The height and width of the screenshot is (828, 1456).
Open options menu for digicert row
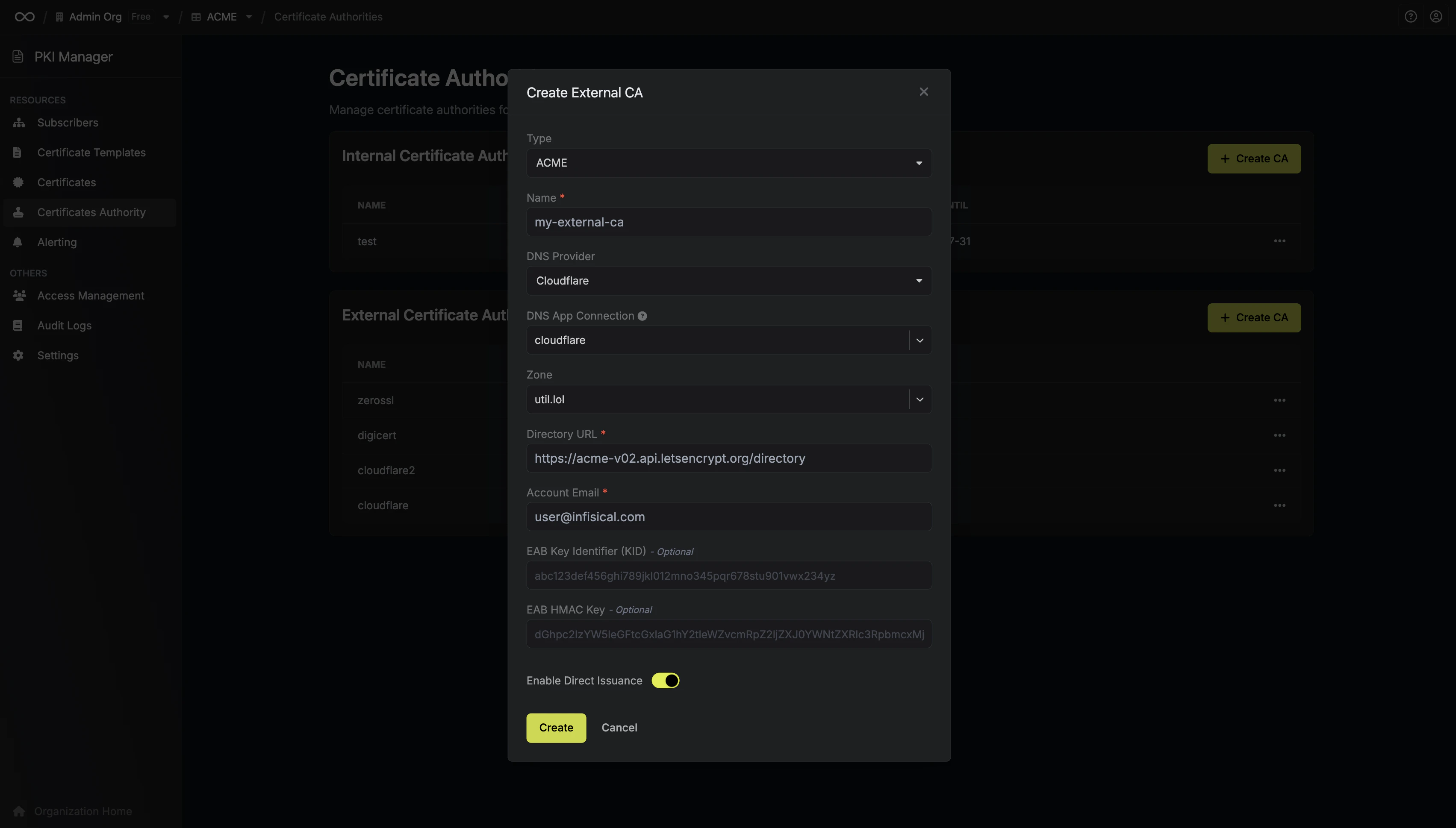[x=1279, y=435]
